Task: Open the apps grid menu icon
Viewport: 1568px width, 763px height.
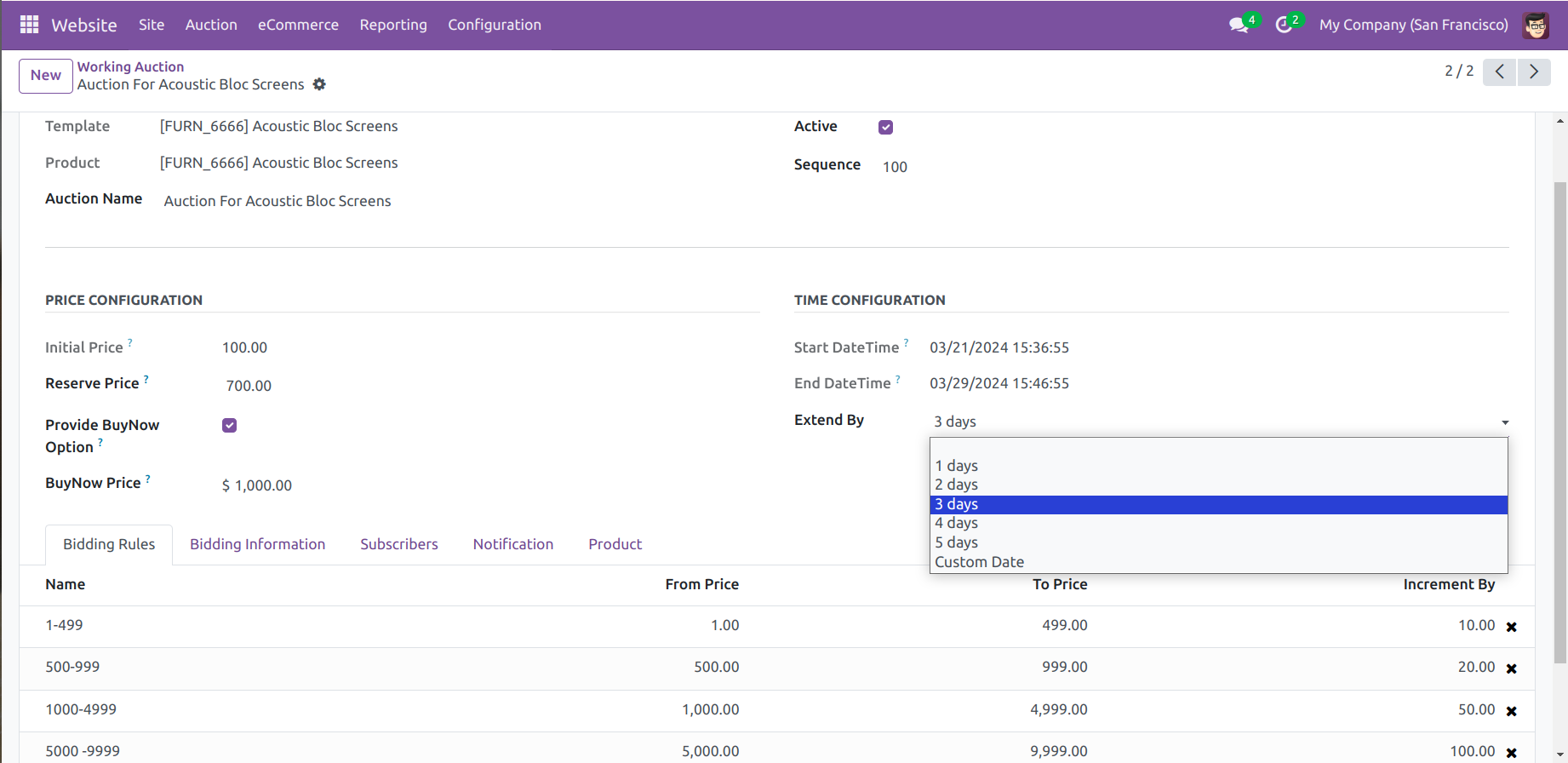Action: pyautogui.click(x=29, y=25)
